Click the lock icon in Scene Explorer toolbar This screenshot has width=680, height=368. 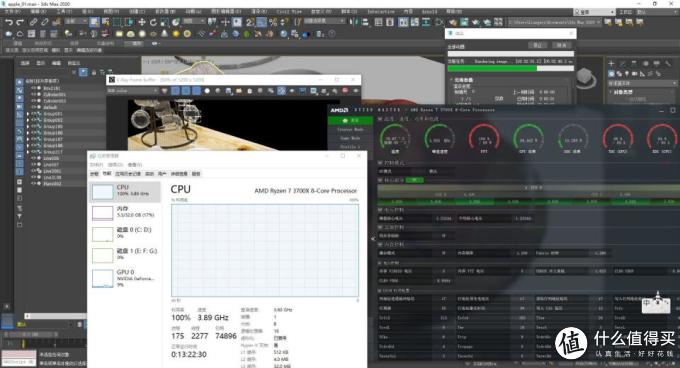(x=94, y=72)
